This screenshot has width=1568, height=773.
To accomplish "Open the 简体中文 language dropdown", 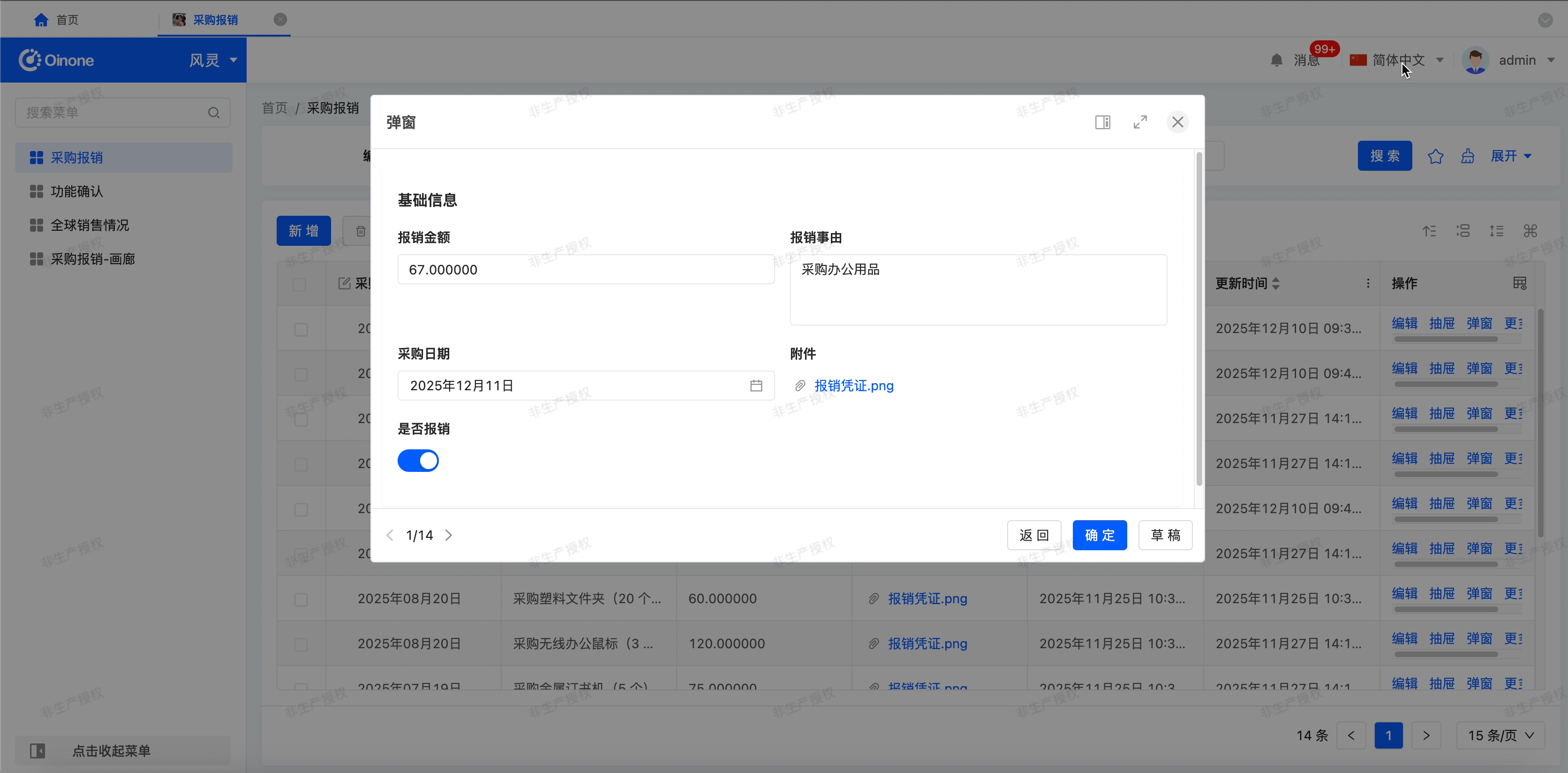I will pos(1398,60).
